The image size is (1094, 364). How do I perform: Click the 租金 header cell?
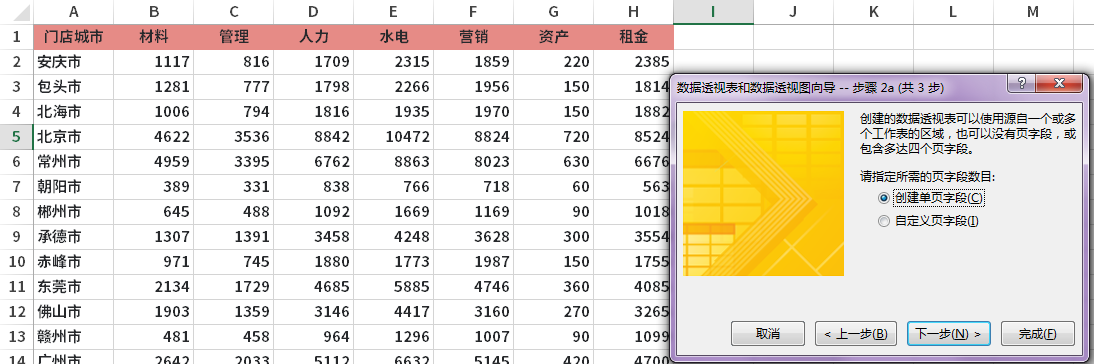click(x=634, y=37)
